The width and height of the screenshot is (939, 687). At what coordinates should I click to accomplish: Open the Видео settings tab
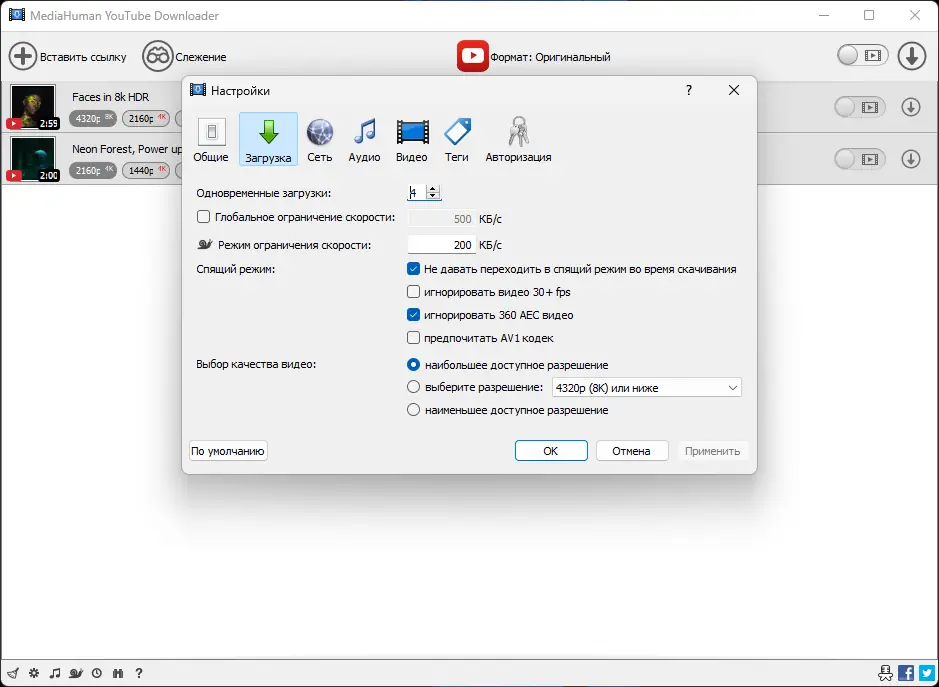tap(412, 140)
